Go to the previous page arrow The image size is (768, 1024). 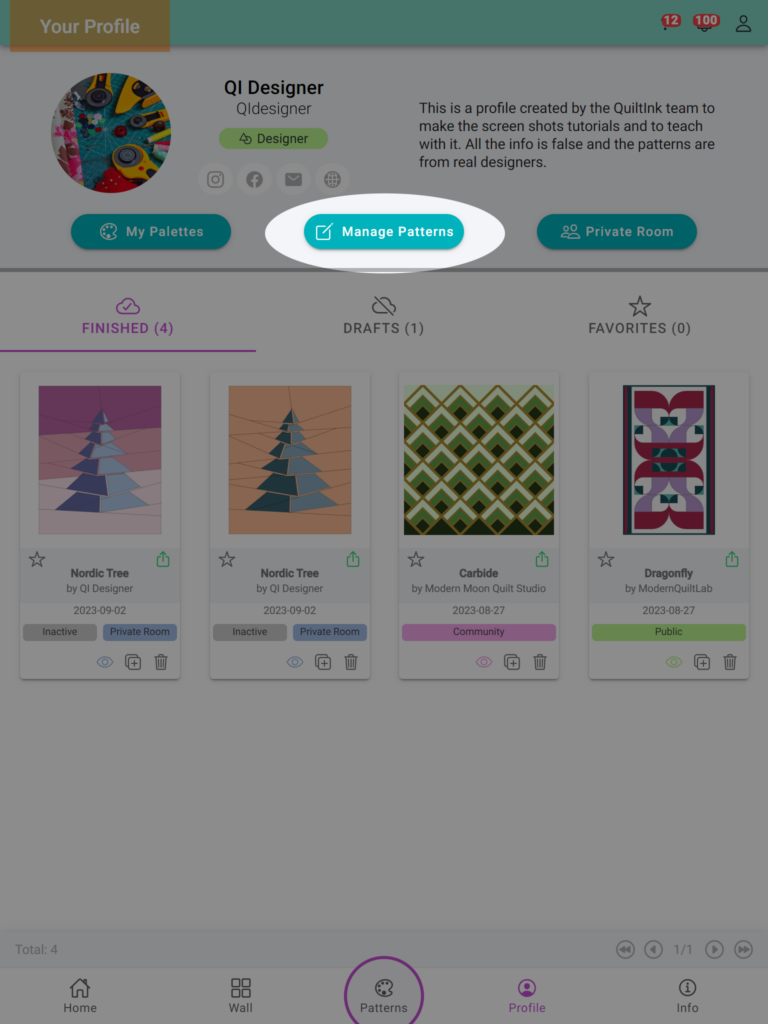653,950
